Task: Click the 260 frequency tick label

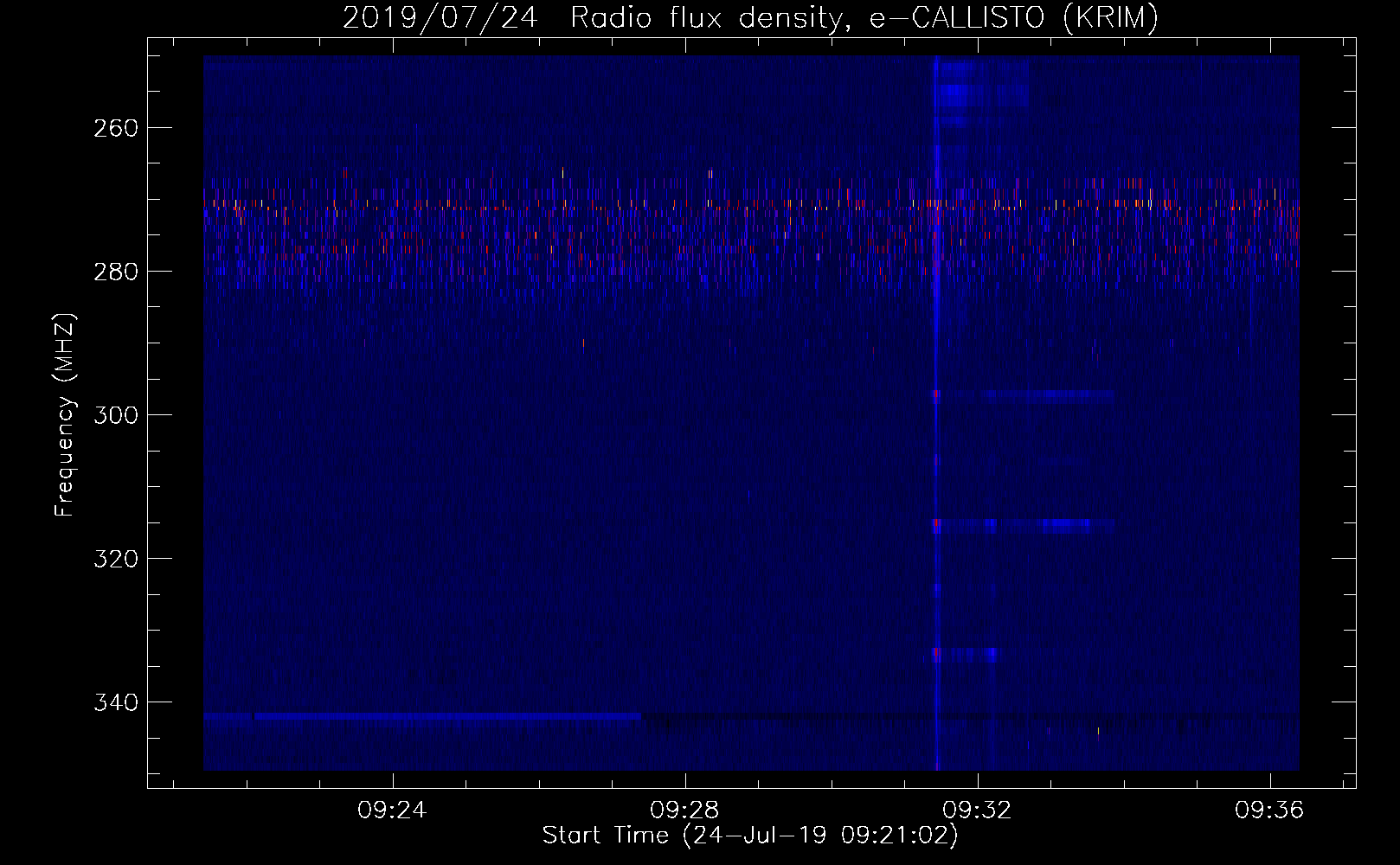Action: [115, 128]
